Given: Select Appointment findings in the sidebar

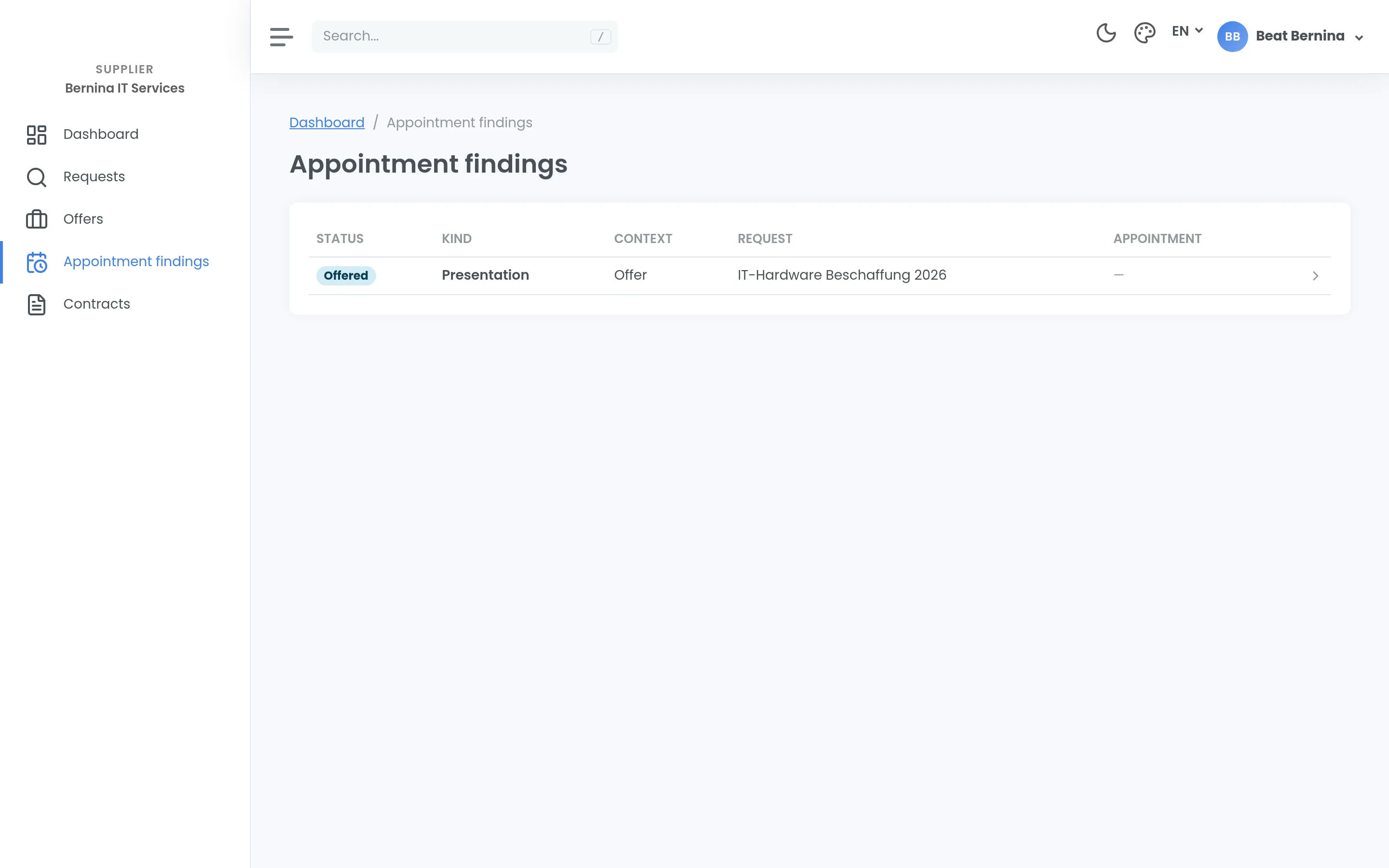Looking at the screenshot, I should coord(136,262).
